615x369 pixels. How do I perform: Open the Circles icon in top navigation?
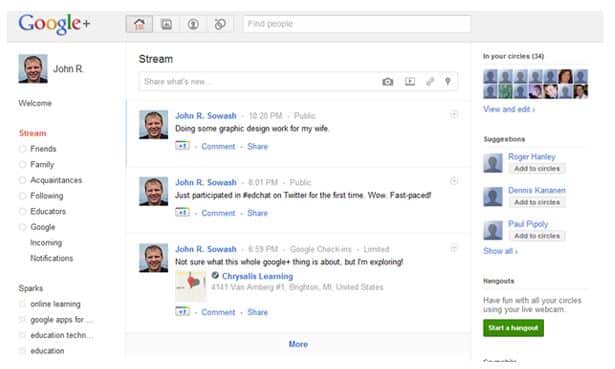[x=220, y=24]
